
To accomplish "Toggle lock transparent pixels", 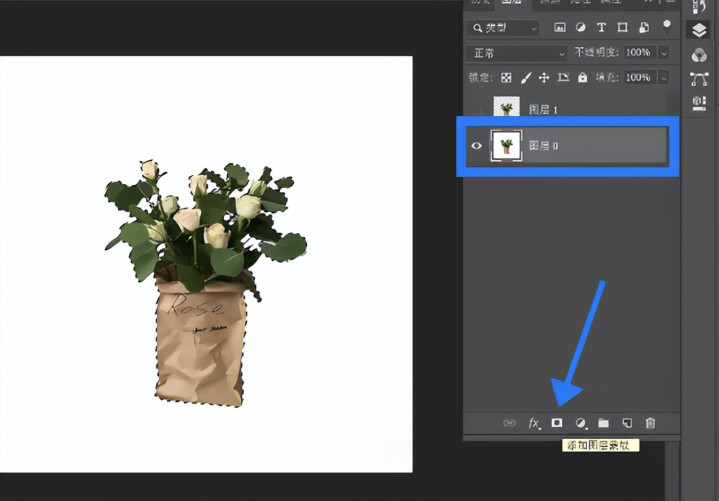I will pyautogui.click(x=506, y=77).
